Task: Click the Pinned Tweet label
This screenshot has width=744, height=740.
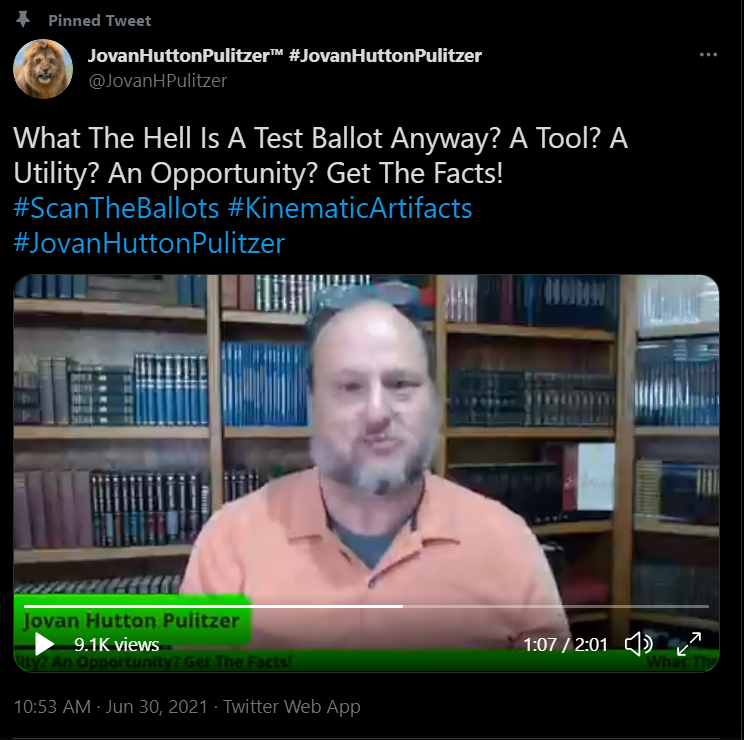Action: [x=100, y=20]
